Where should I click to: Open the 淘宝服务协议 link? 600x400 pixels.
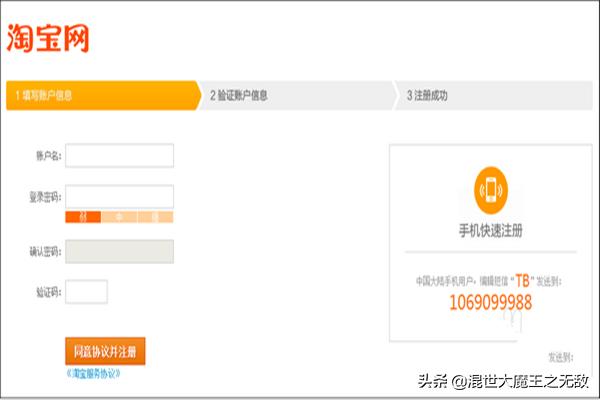click(x=93, y=373)
